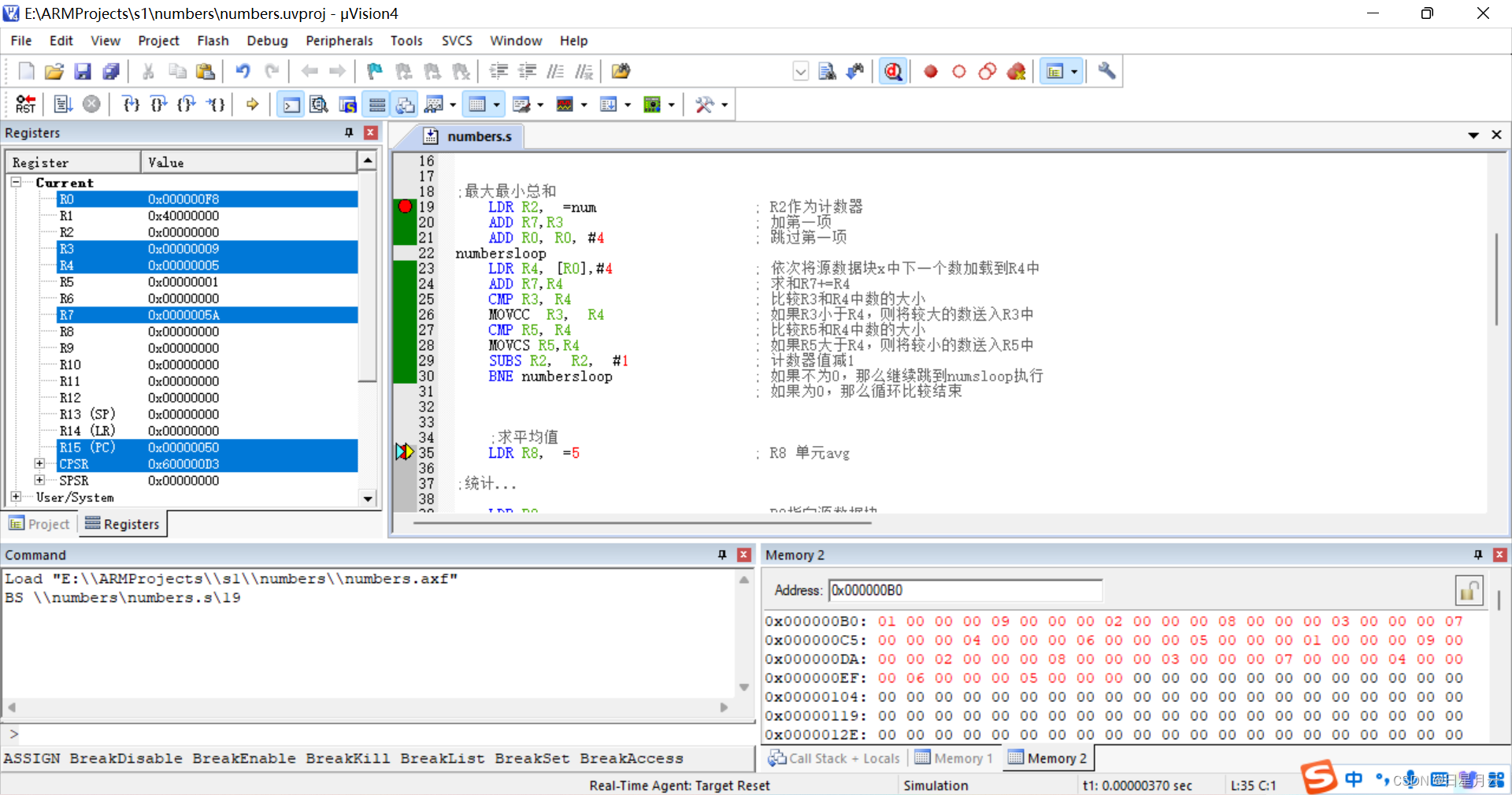Show next statement yellow arrow icon
Image resolution: width=1512 pixels, height=795 pixels.
pos(253,104)
